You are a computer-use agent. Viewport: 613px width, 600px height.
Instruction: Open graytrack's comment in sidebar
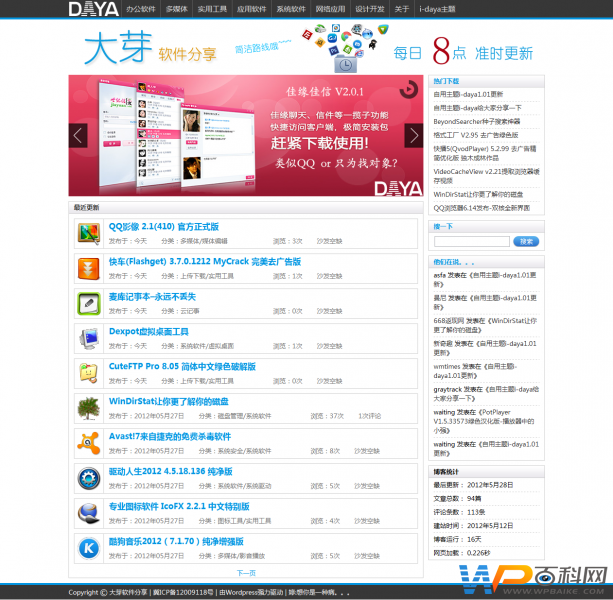point(486,394)
